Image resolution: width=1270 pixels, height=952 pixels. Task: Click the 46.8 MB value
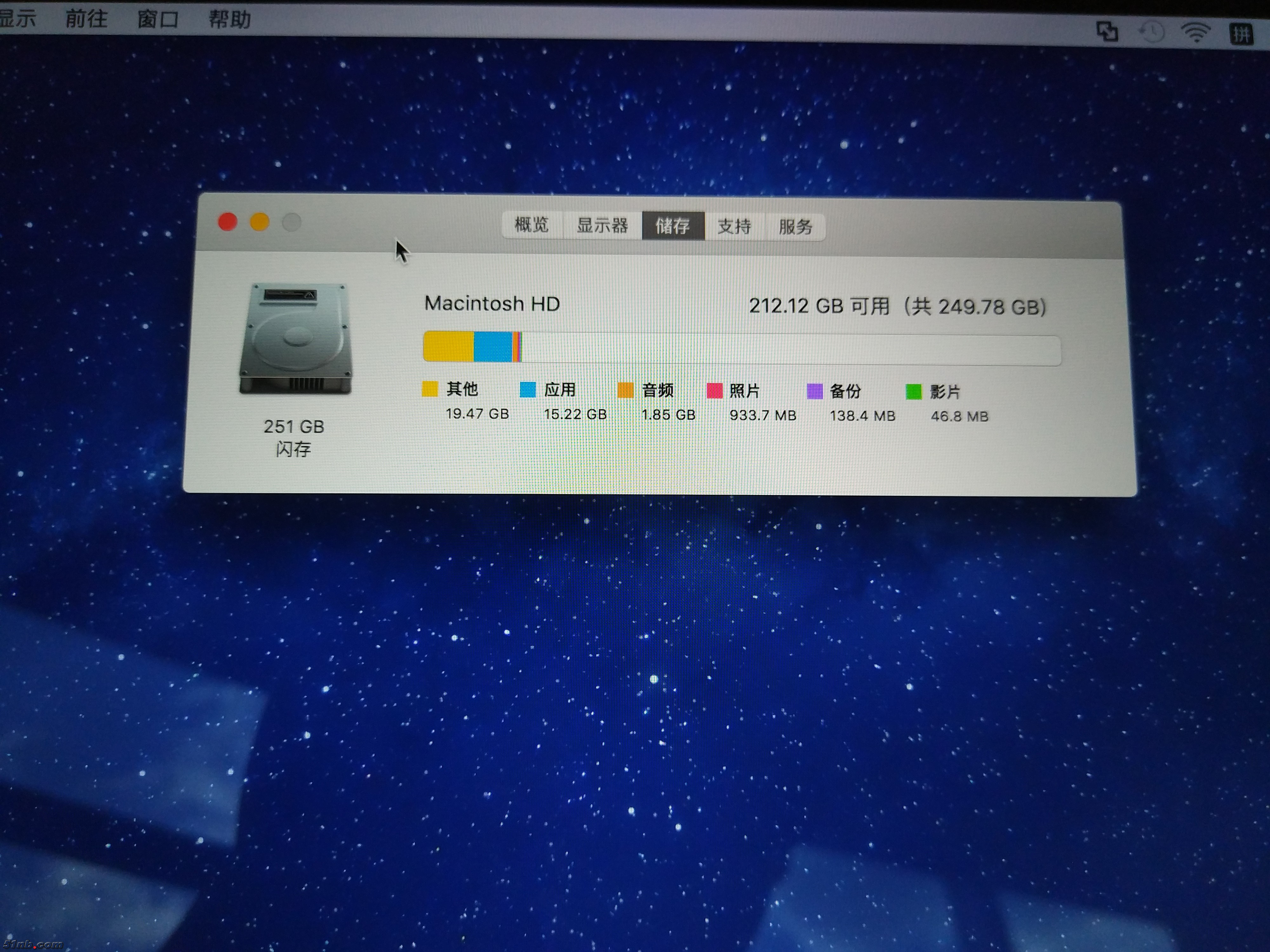[x=959, y=417]
